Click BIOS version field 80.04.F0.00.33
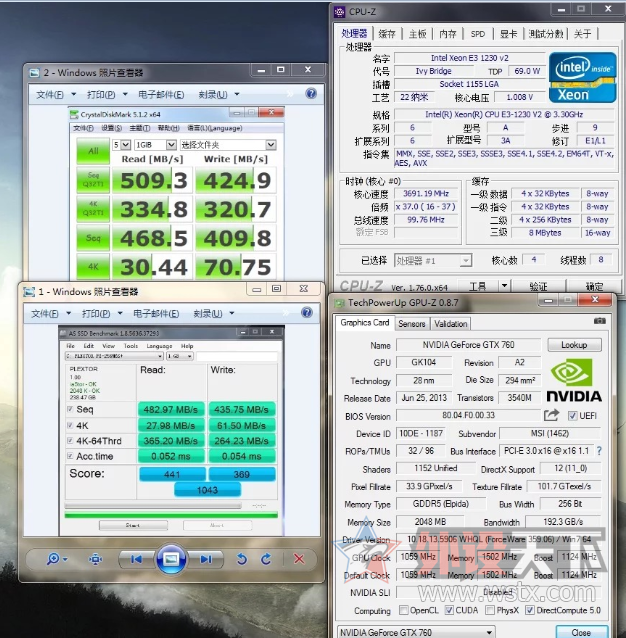This screenshot has width=626, height=638. (469, 415)
